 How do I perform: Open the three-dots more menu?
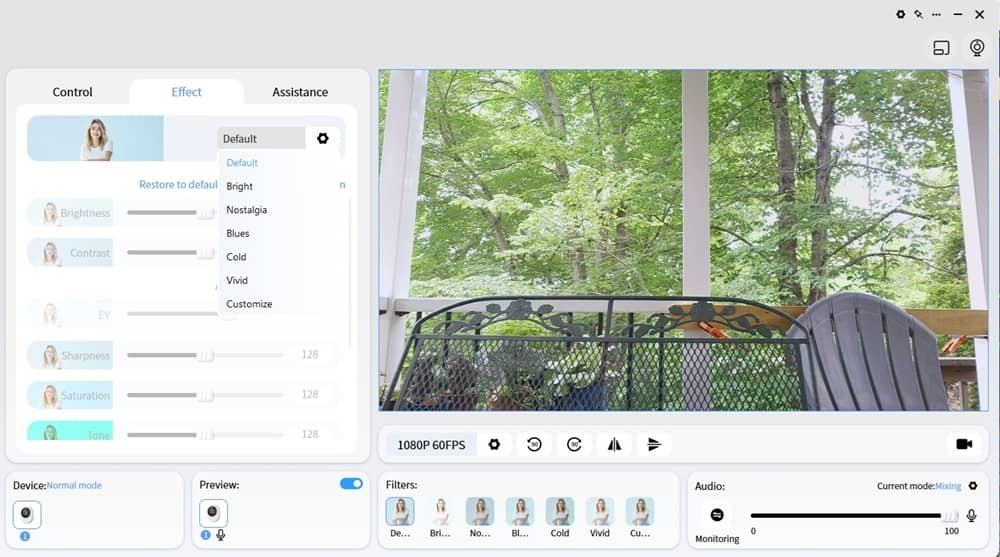coord(936,14)
